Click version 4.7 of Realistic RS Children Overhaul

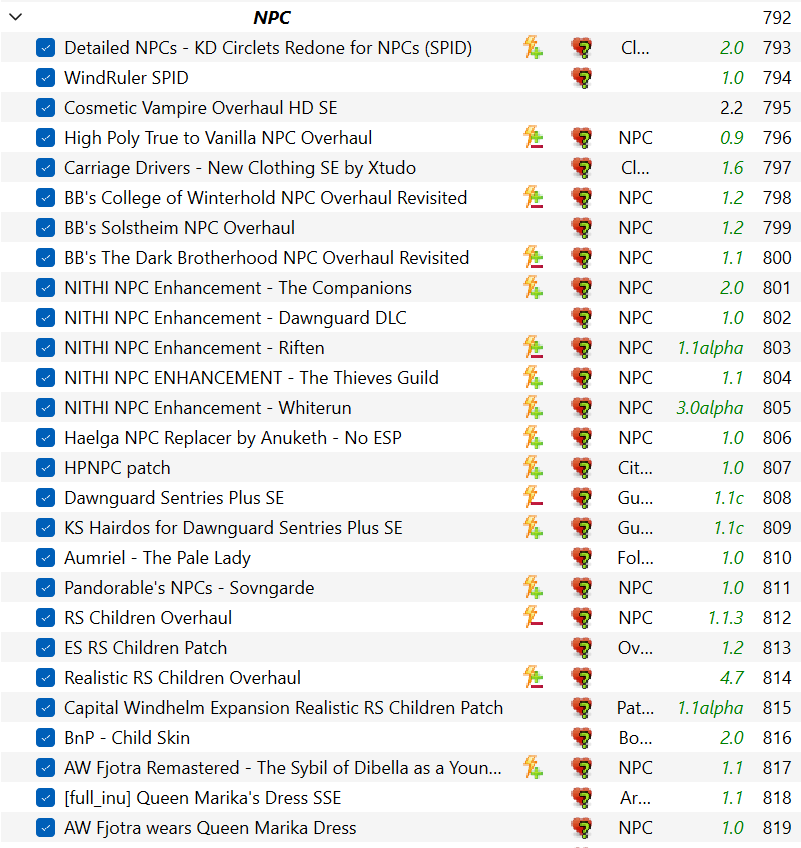[732, 678]
